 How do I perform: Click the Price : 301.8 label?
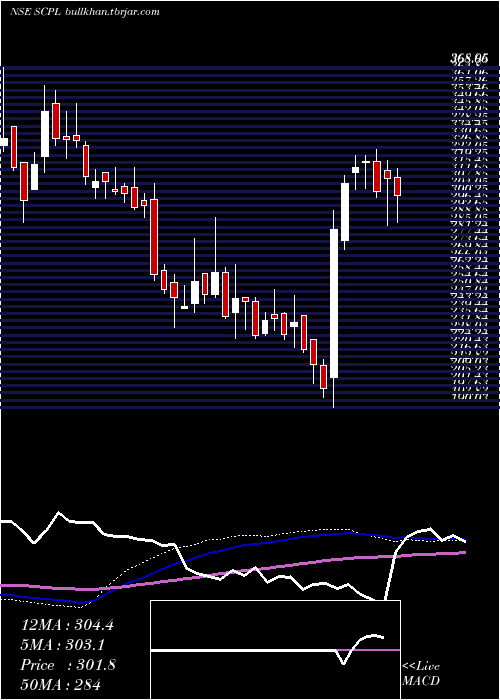(x=68, y=665)
